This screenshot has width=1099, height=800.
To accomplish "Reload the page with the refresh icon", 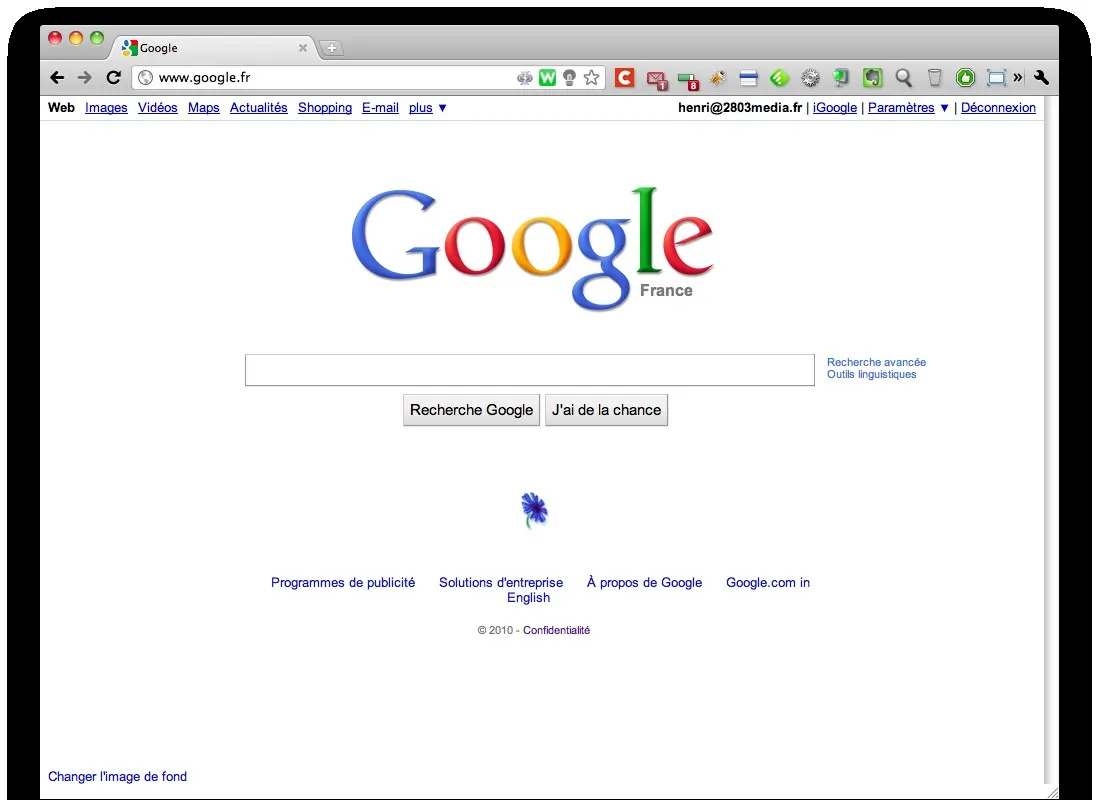I will point(114,78).
